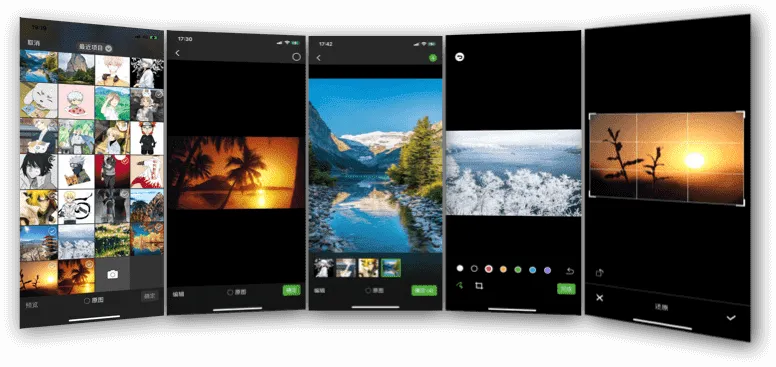The image size is (776, 367).
Task: Choose the white brush color
Action: tap(460, 268)
